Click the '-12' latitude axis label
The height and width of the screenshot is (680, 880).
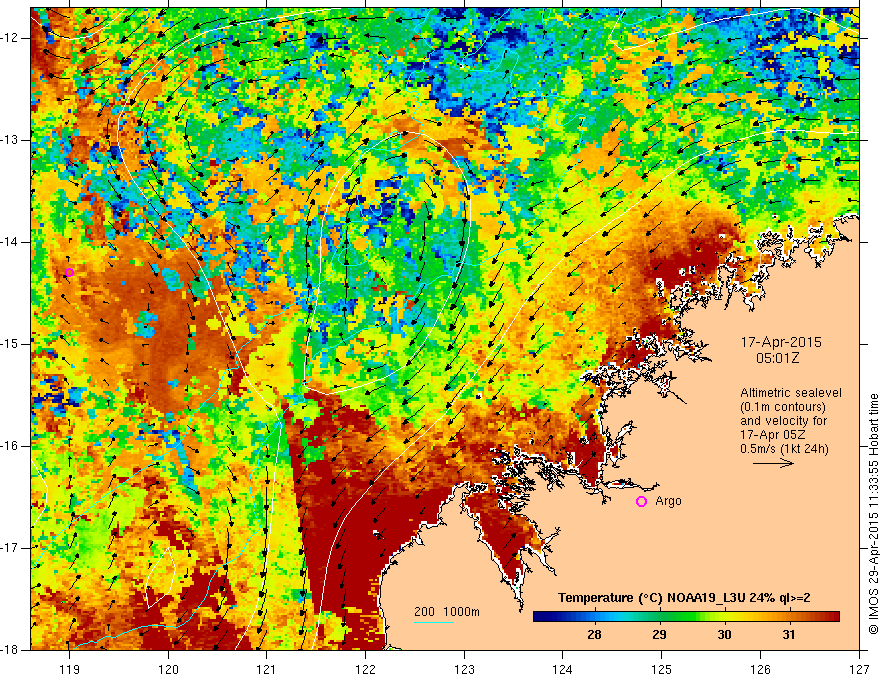click(x=11, y=38)
